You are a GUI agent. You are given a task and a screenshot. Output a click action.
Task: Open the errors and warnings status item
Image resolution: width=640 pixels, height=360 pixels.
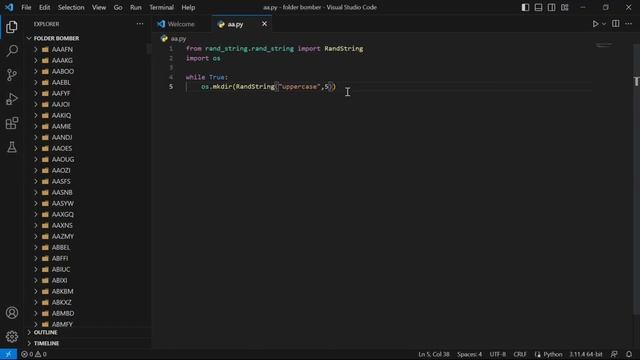33,354
